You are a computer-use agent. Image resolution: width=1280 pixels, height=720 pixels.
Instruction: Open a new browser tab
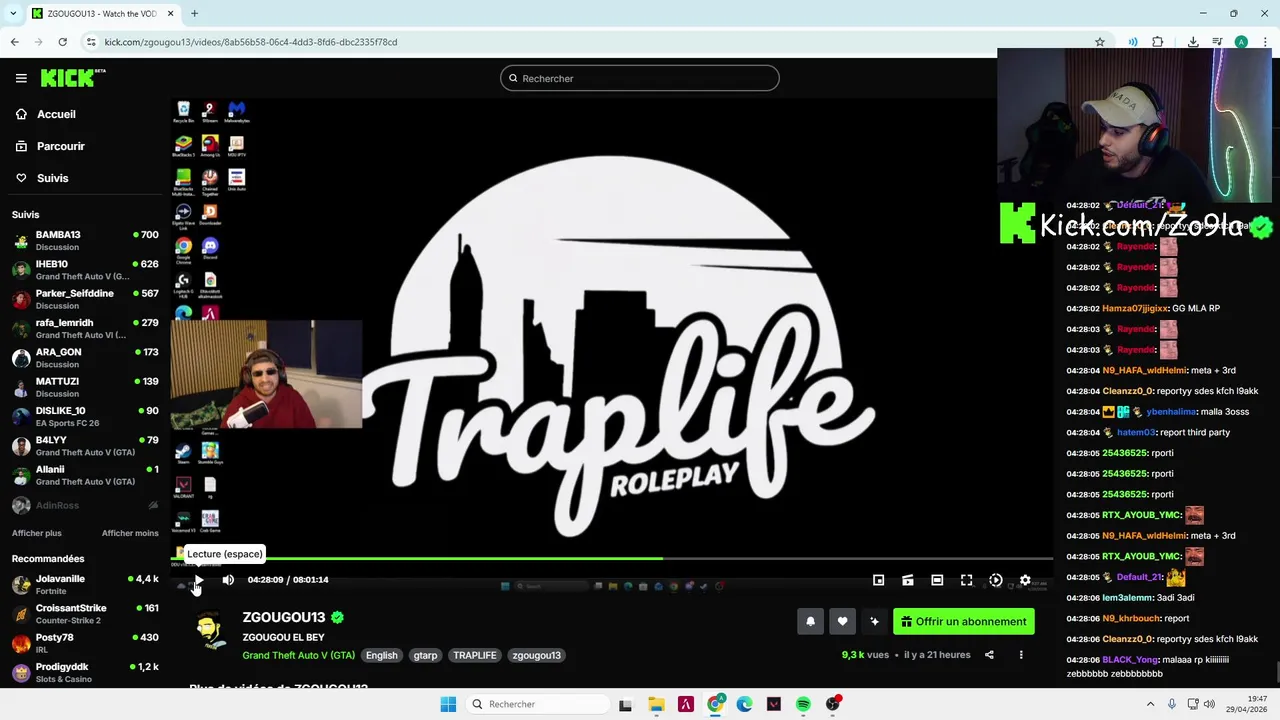click(x=194, y=14)
